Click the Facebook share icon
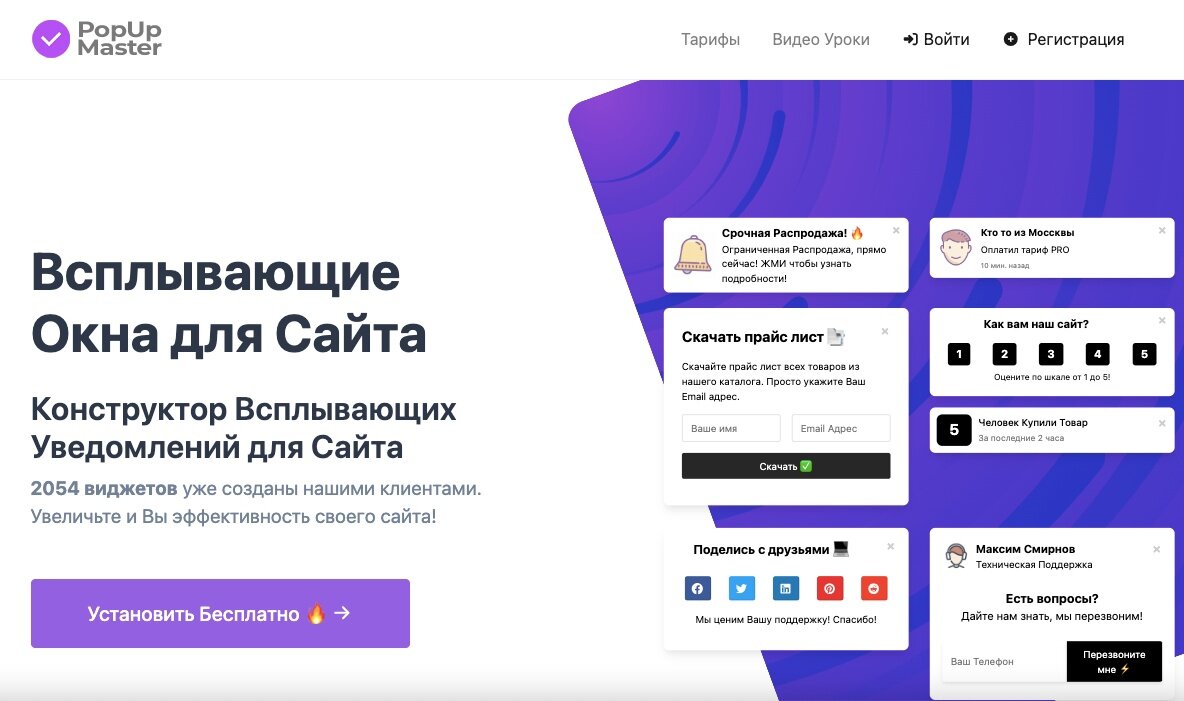Screen dimensions: 1184x701 (x=697, y=588)
